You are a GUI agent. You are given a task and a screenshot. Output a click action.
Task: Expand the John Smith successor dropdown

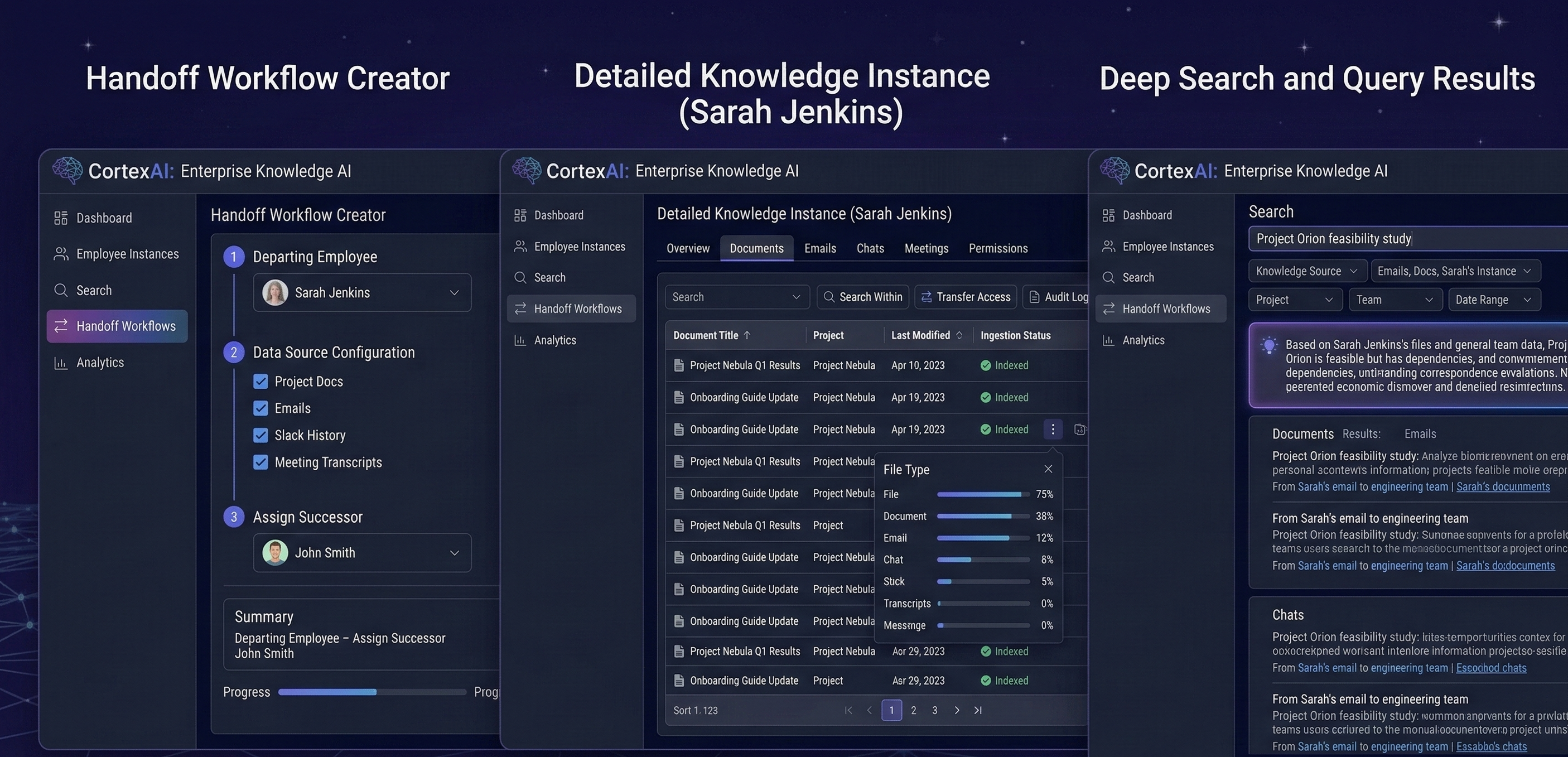(454, 552)
